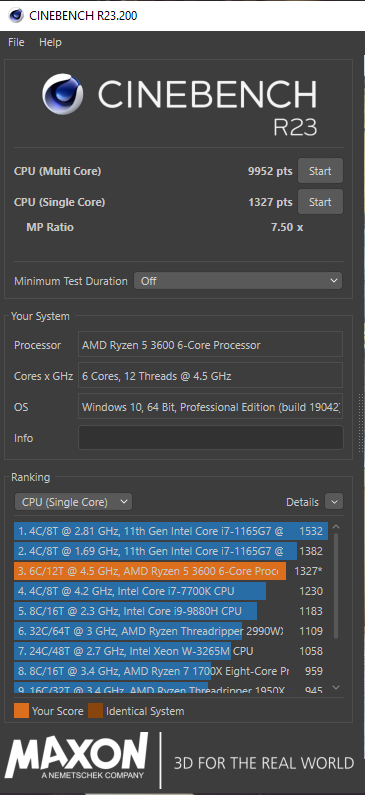The image size is (365, 795).
Task: Open the File menu
Action: pos(16,42)
